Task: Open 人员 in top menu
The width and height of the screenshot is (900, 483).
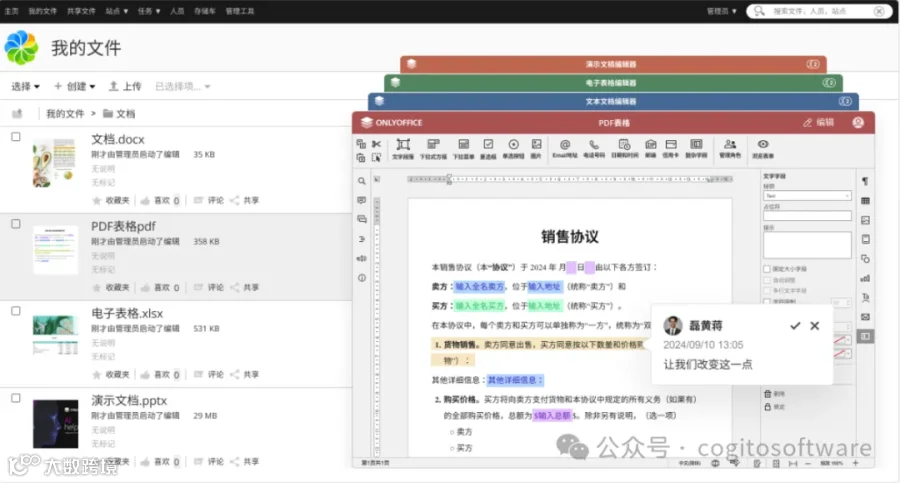Action: pos(177,11)
